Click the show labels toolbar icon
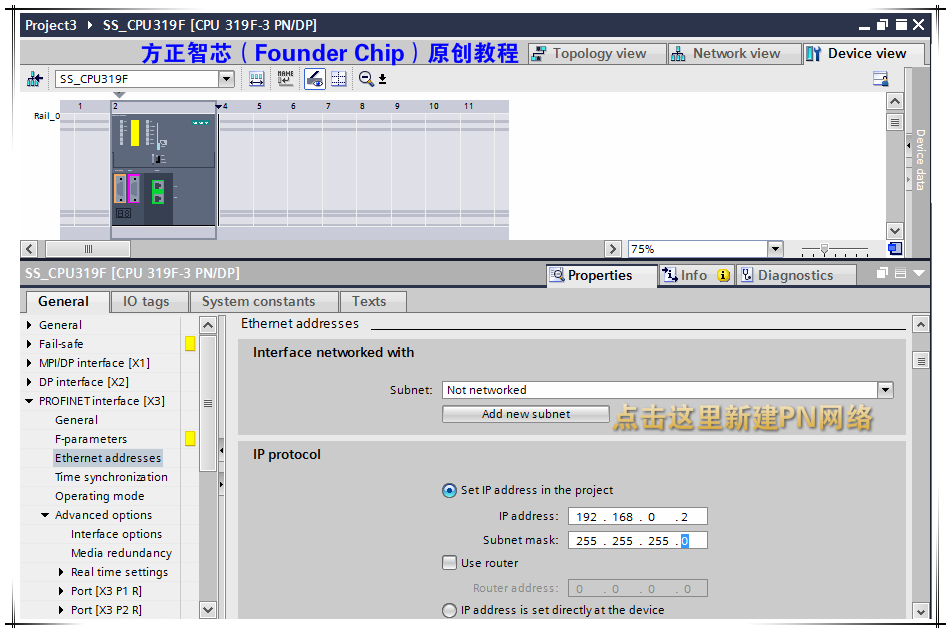The width and height of the screenshot is (951, 633). click(x=285, y=79)
